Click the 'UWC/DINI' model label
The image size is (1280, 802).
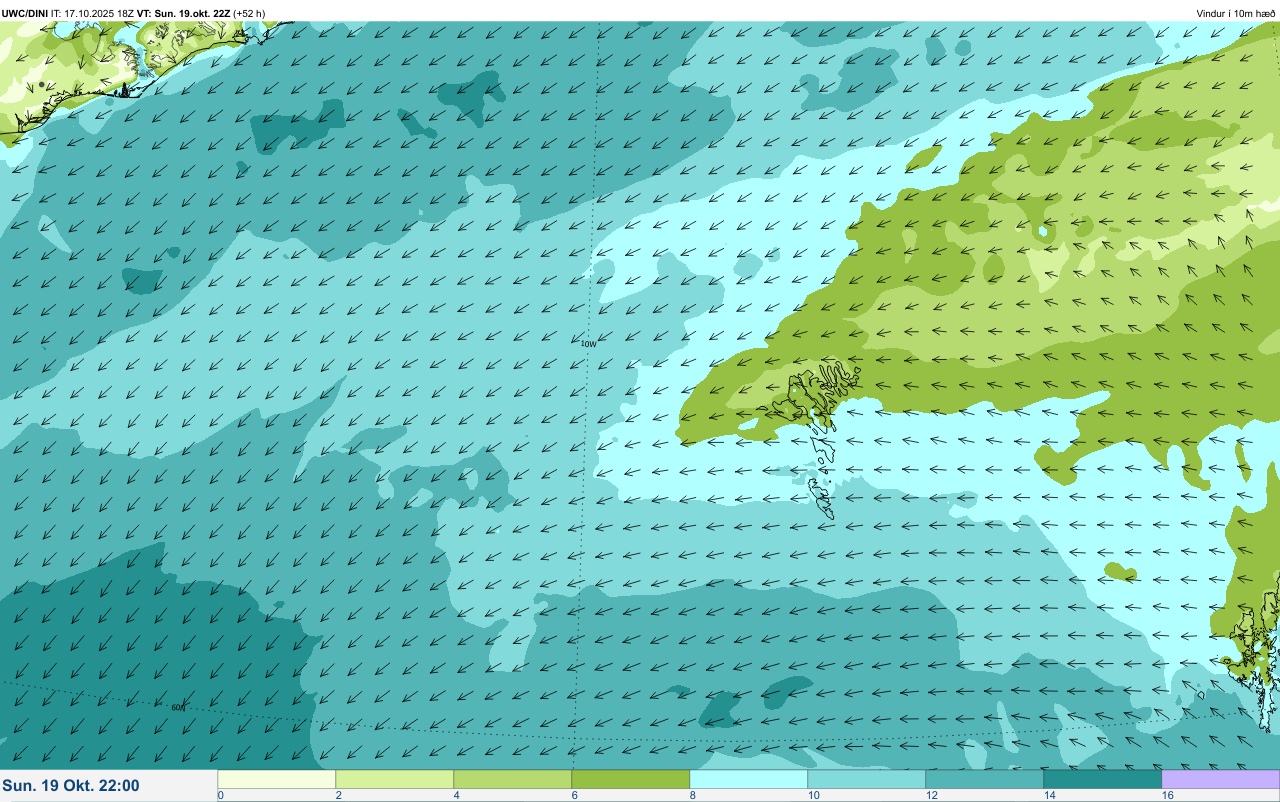25,13
